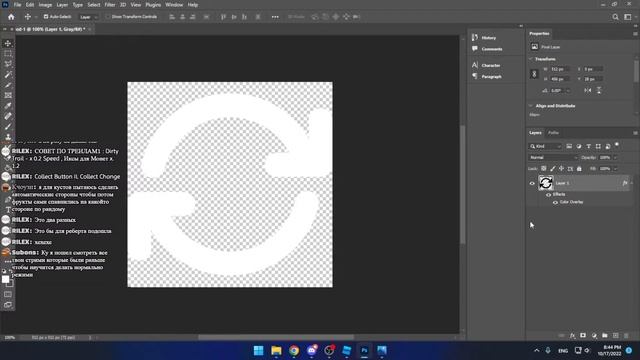
Task: Click the width input field in Transform
Action: coord(560,69)
